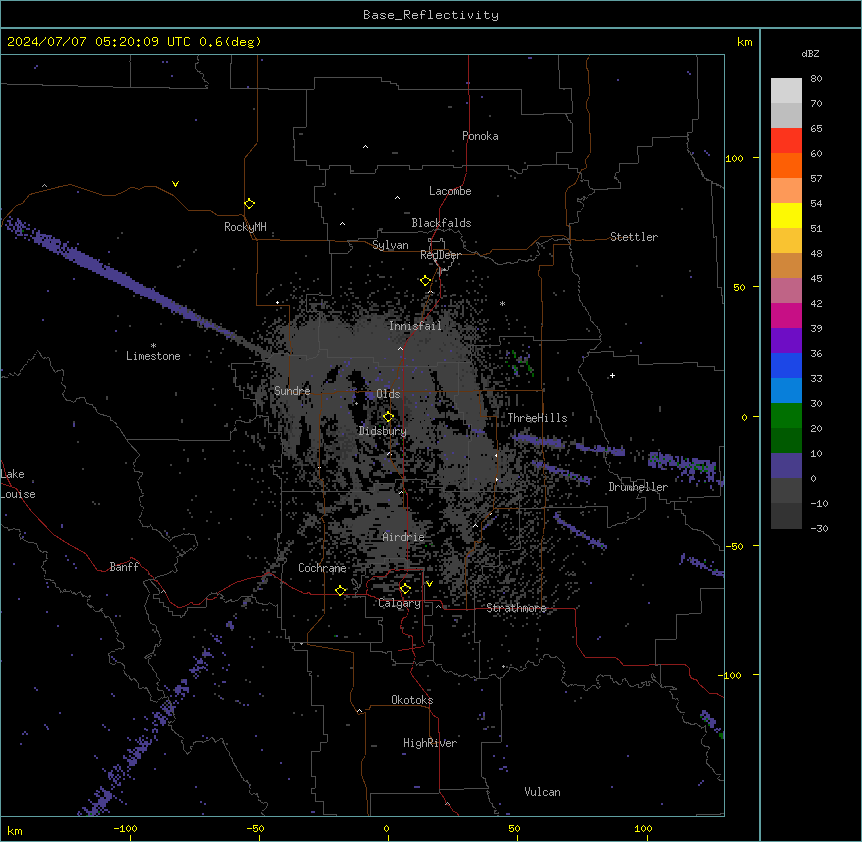The image size is (862, 842).
Task: Select the light blue swatch in dBZ legend
Action: 786,391
